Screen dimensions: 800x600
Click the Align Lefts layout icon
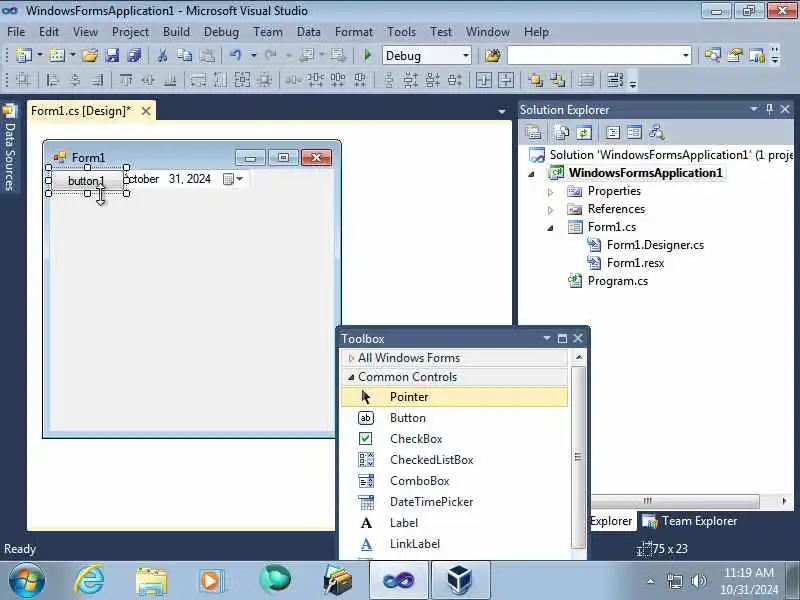point(53,80)
